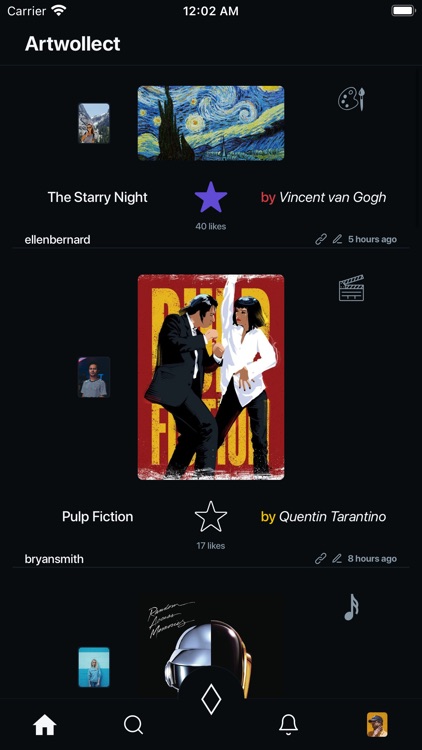Go to Home tab
Image resolution: width=422 pixels, height=750 pixels.
[x=44, y=725]
